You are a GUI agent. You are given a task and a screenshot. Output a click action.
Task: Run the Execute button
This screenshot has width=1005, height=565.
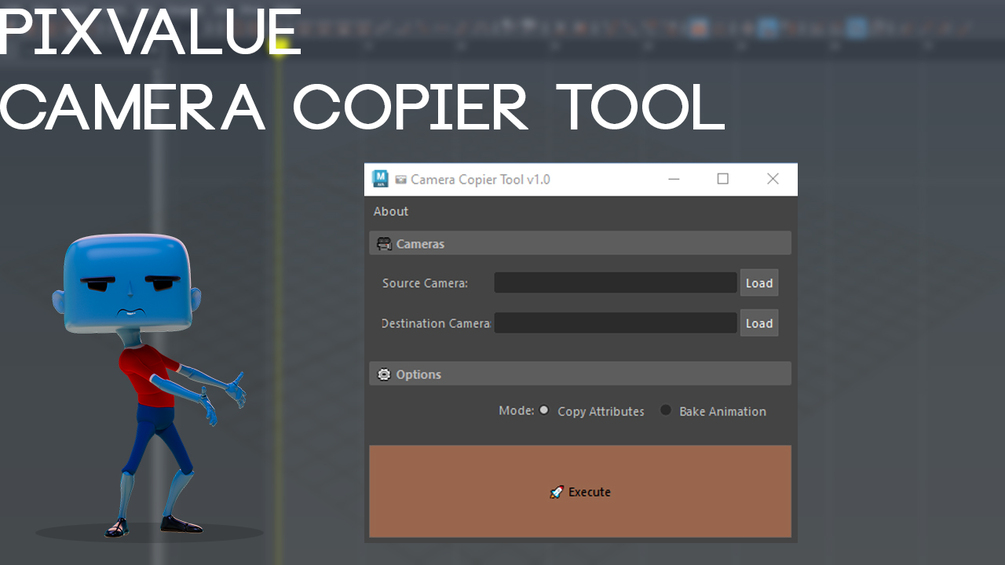[580, 491]
